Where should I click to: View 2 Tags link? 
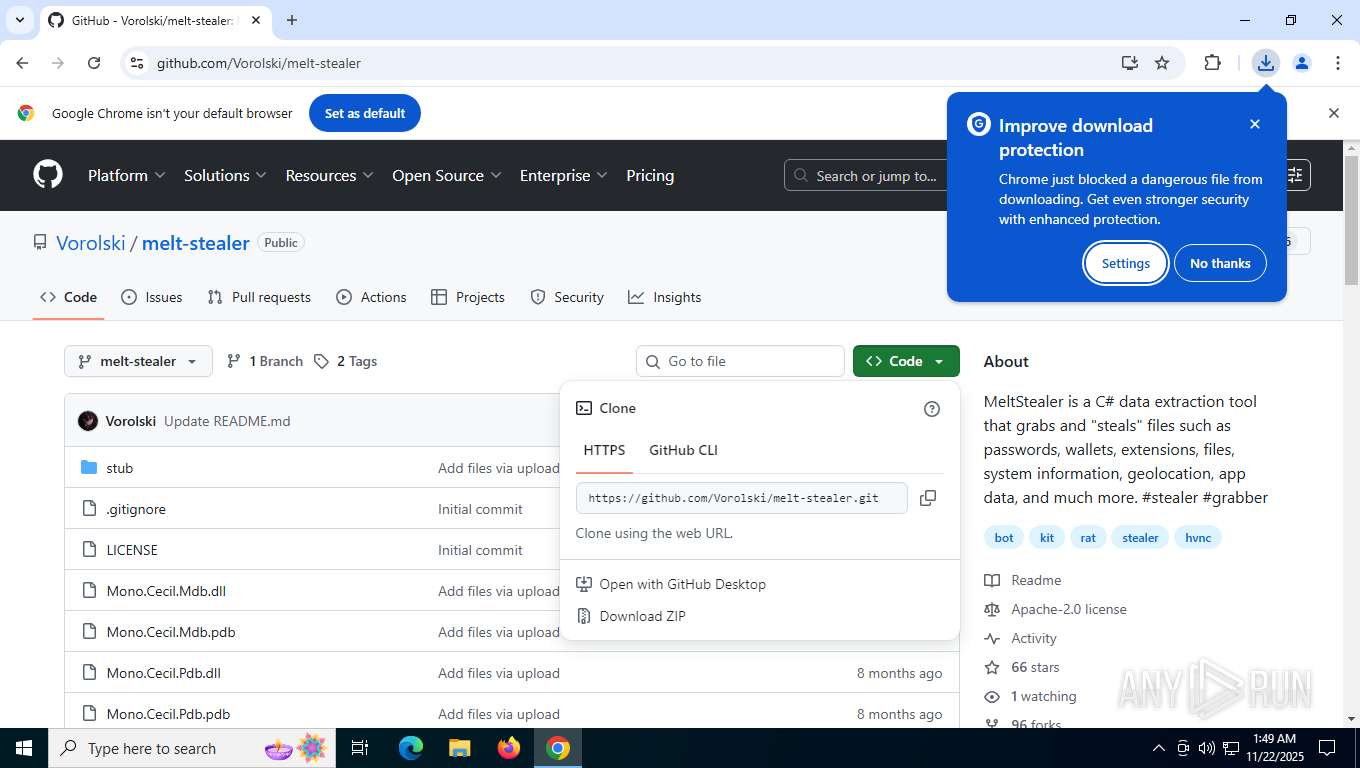(345, 361)
